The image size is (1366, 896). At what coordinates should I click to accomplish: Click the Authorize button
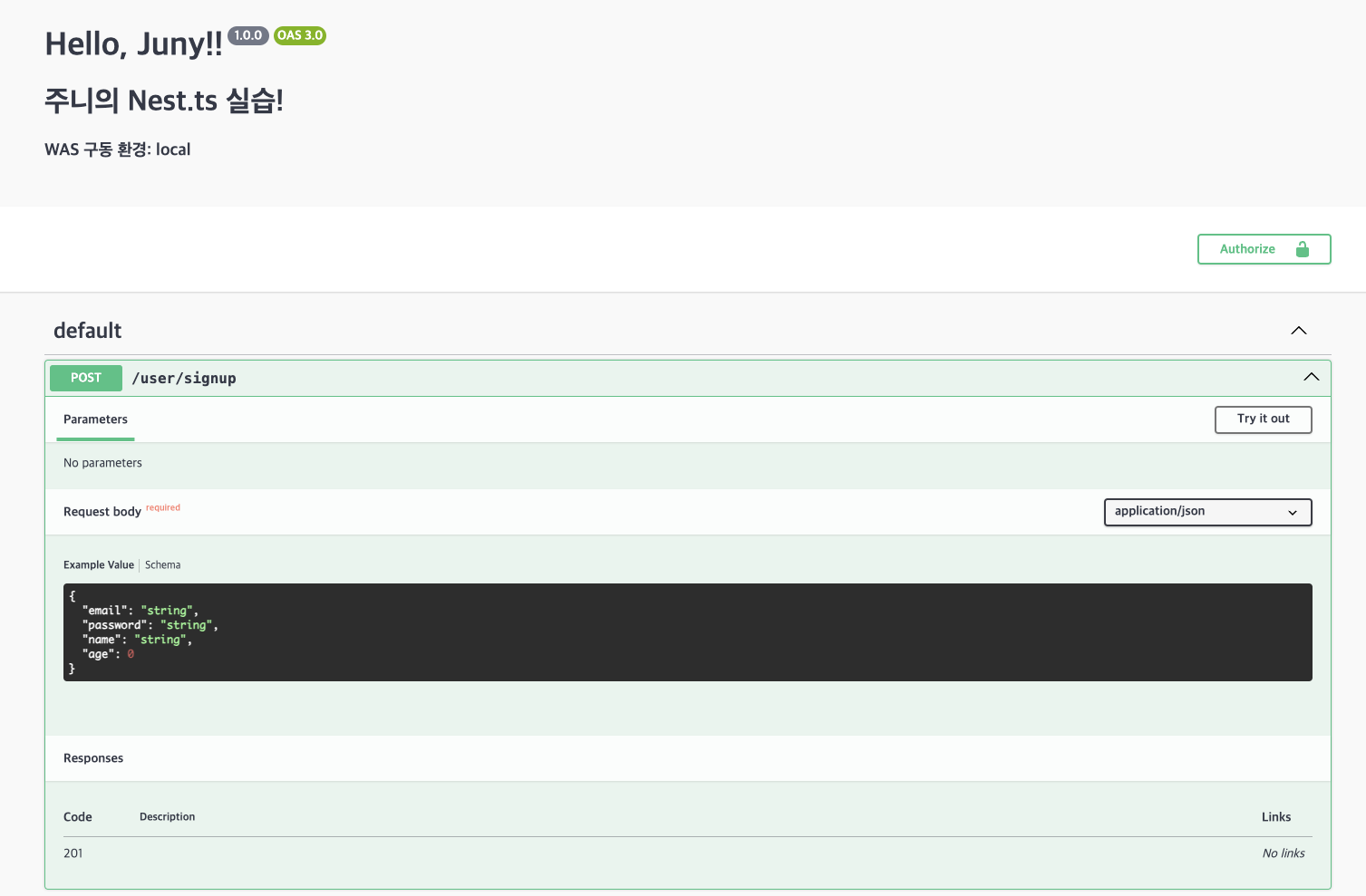click(x=1264, y=249)
